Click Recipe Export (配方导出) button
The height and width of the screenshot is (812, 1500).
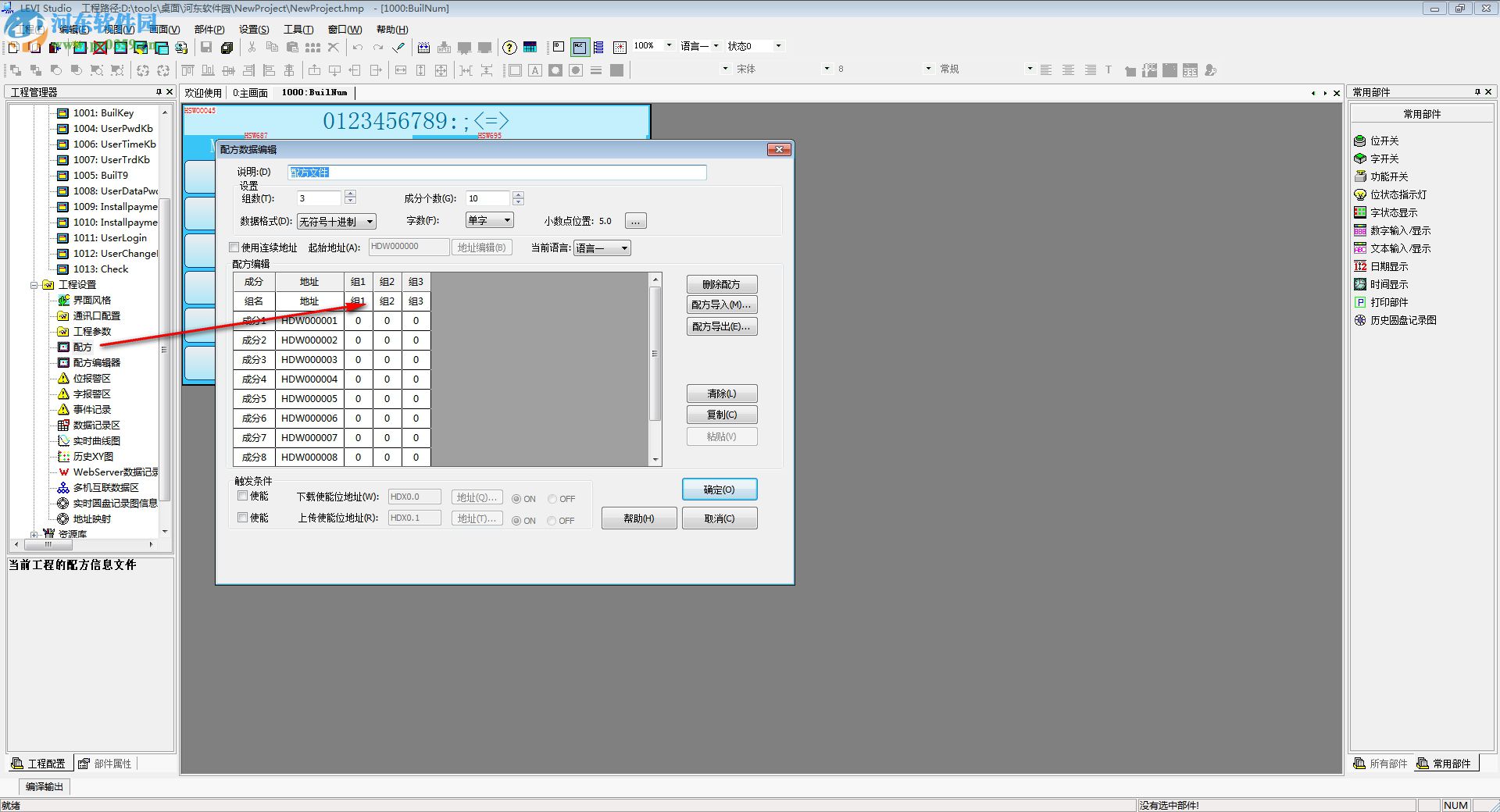[721, 326]
